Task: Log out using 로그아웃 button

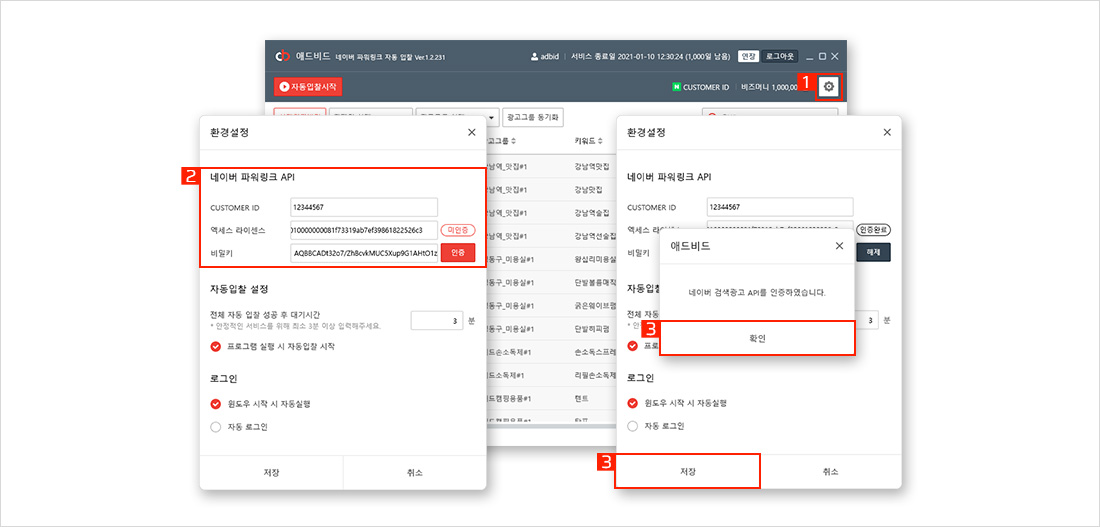Action: point(779,56)
